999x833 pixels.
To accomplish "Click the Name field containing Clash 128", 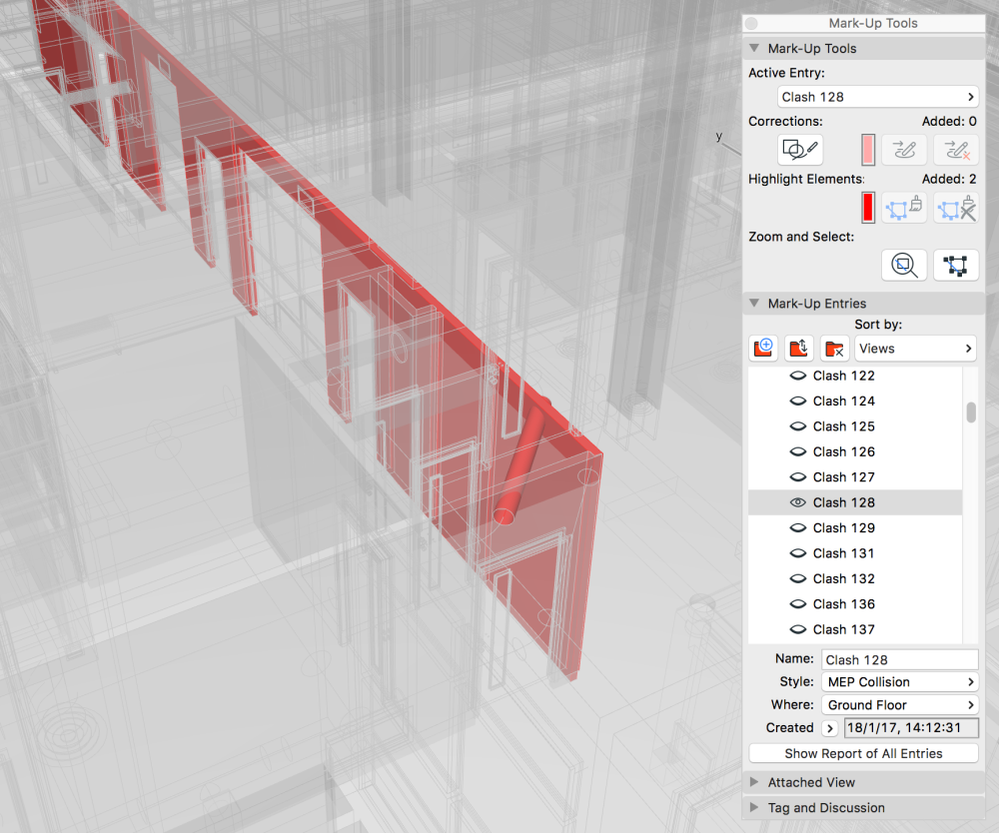I will pos(900,660).
